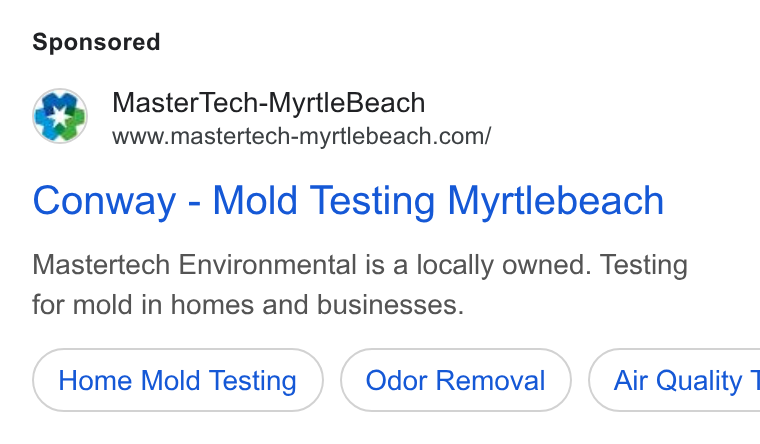Click the word 'Home' in the first chip
This screenshot has width=760, height=444.
tap(95, 381)
